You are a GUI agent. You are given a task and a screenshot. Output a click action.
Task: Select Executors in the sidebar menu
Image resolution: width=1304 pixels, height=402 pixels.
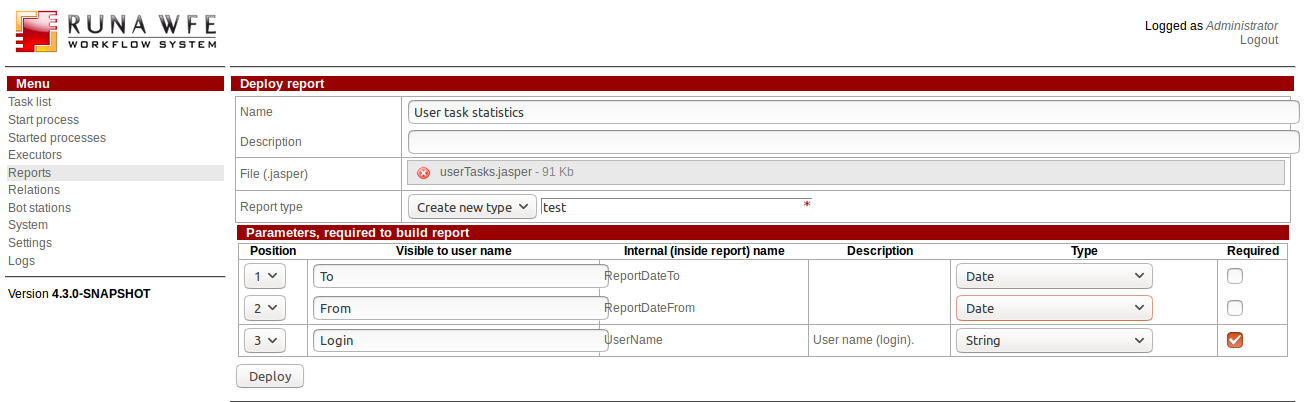click(35, 155)
